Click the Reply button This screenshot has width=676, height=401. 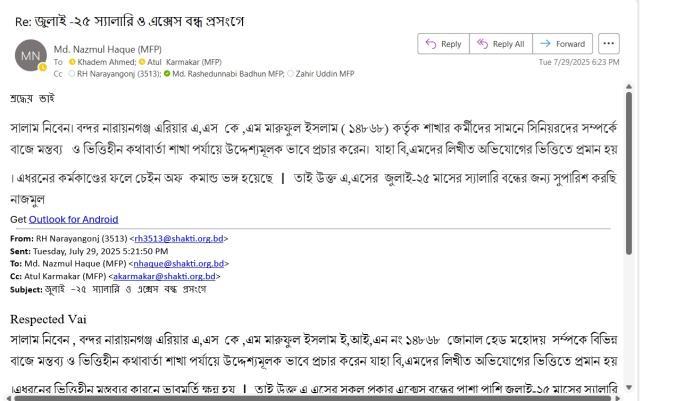pyautogui.click(x=443, y=44)
